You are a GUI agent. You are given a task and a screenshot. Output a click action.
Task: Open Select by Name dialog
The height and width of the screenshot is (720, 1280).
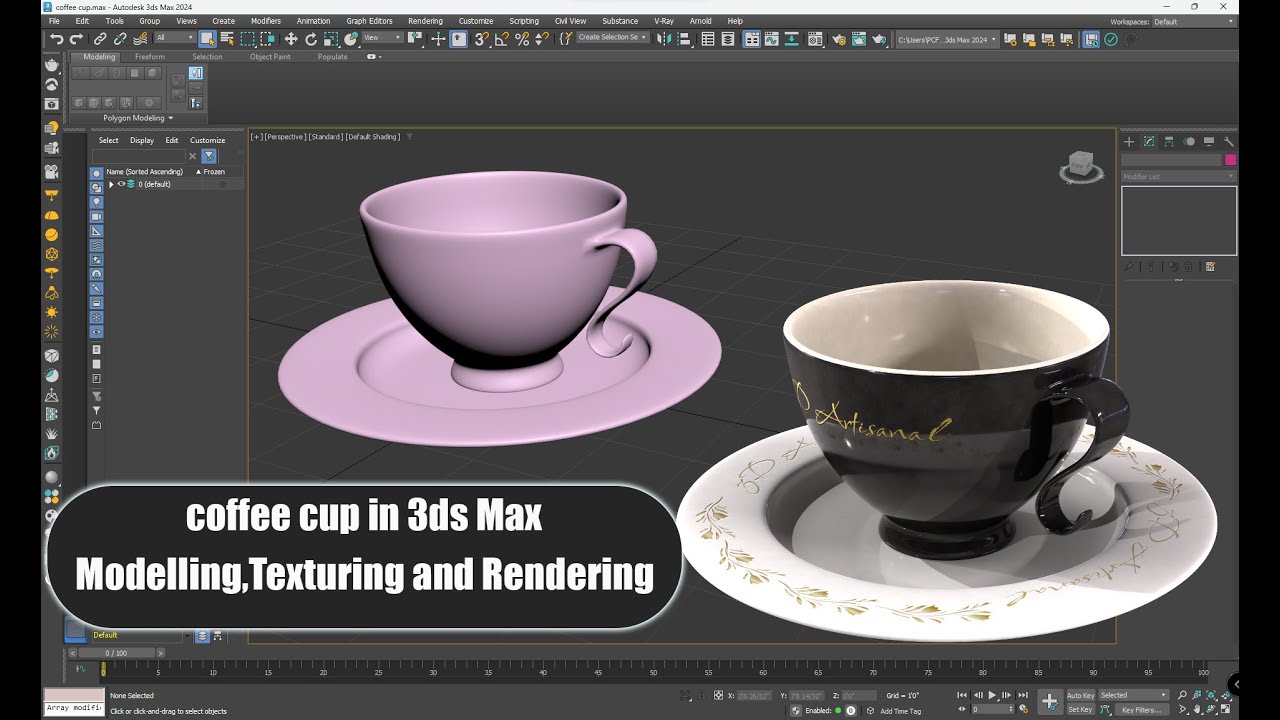coord(227,39)
